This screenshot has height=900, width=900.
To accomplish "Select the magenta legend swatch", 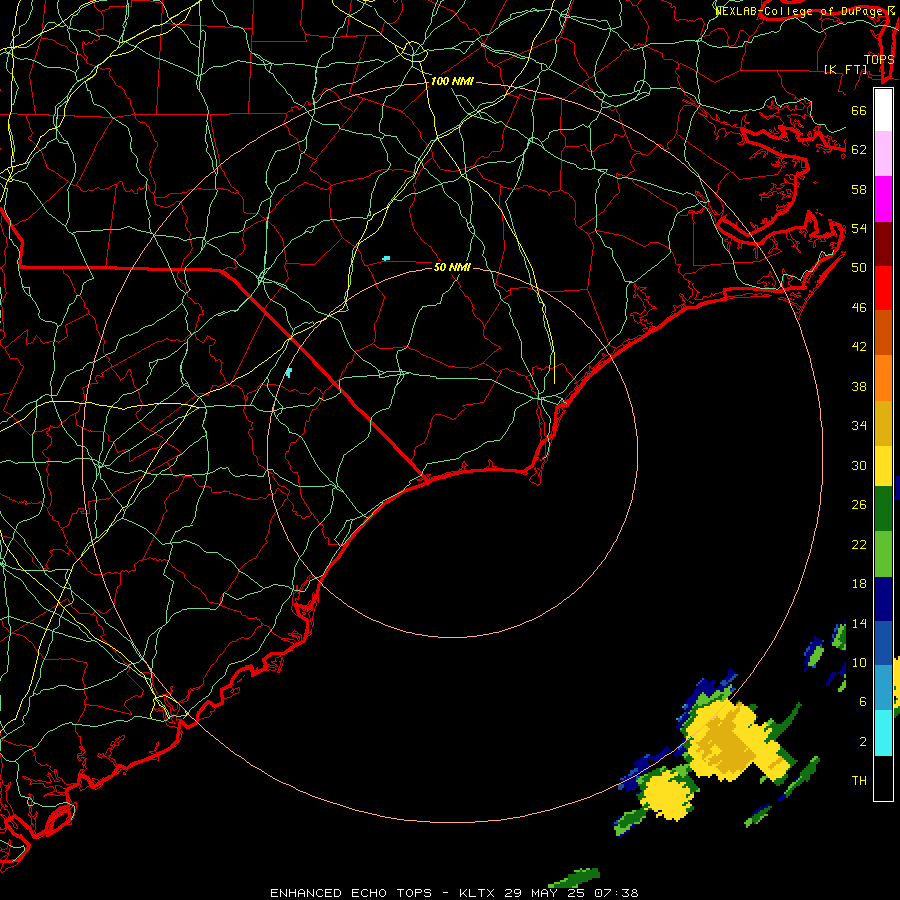I will click(x=883, y=199).
